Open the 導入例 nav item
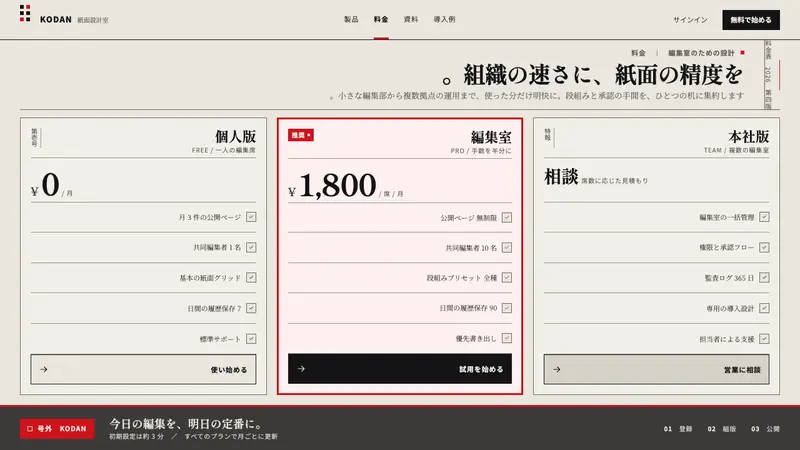 [444, 19]
